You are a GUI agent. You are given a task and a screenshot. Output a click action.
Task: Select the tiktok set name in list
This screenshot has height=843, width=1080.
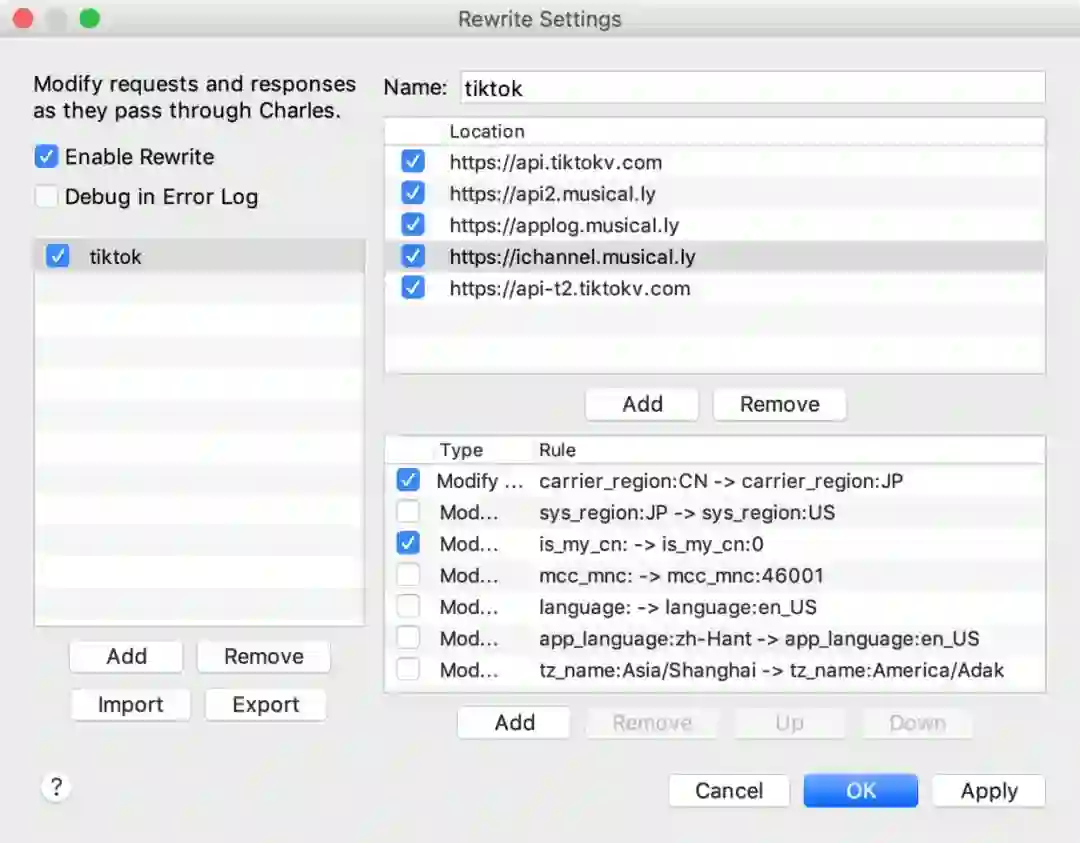point(115,257)
